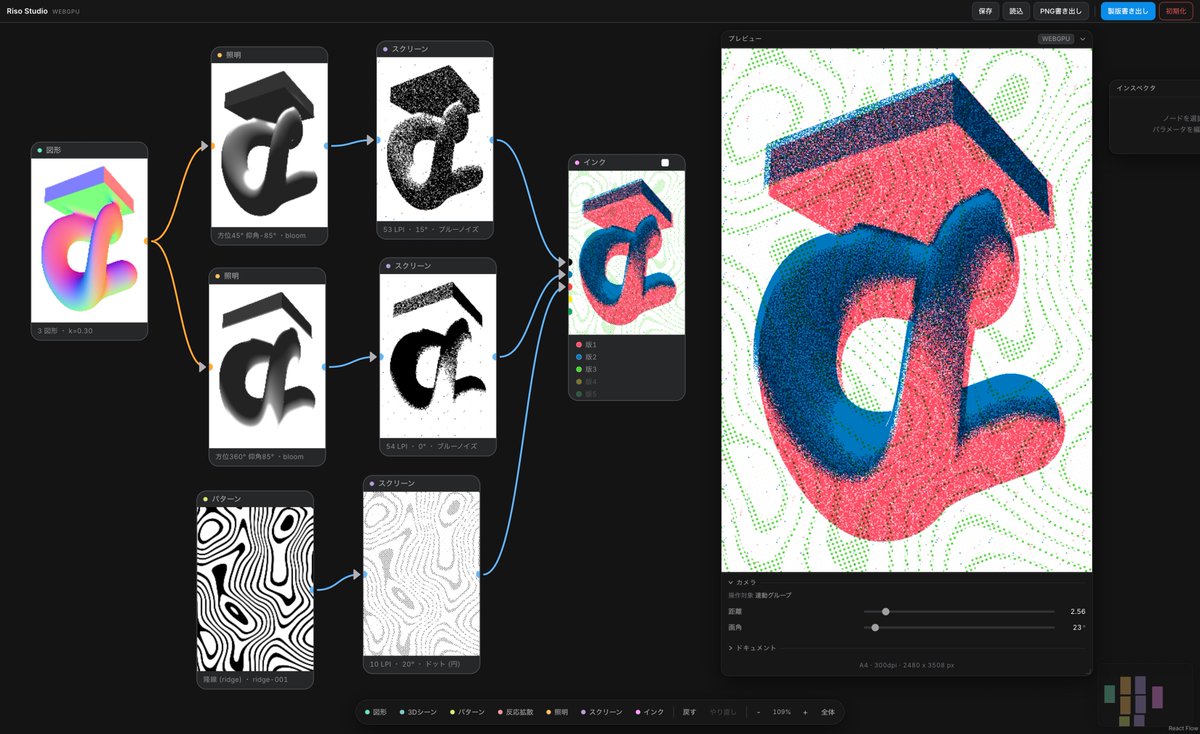Image resolution: width=1200 pixels, height=734 pixels.
Task: Click '稜線 (ridge) · ridge-001' caption
Action: (x=245, y=679)
